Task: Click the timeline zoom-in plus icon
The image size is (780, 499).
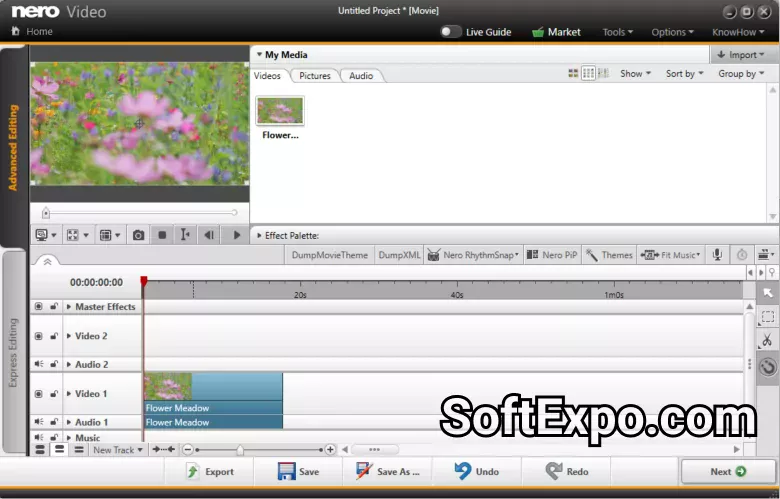Action: tap(330, 450)
